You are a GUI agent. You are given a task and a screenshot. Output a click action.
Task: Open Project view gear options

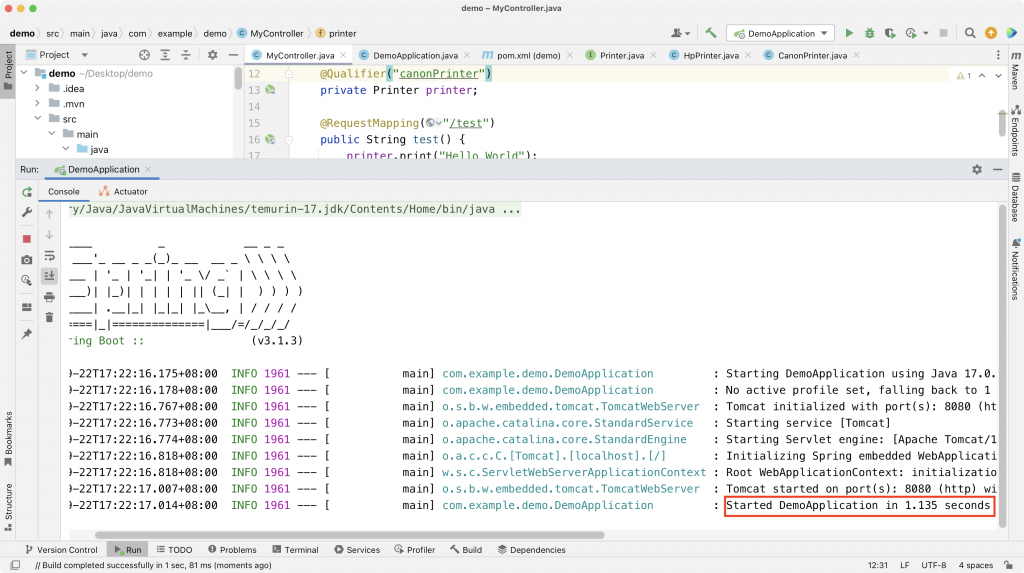212,55
